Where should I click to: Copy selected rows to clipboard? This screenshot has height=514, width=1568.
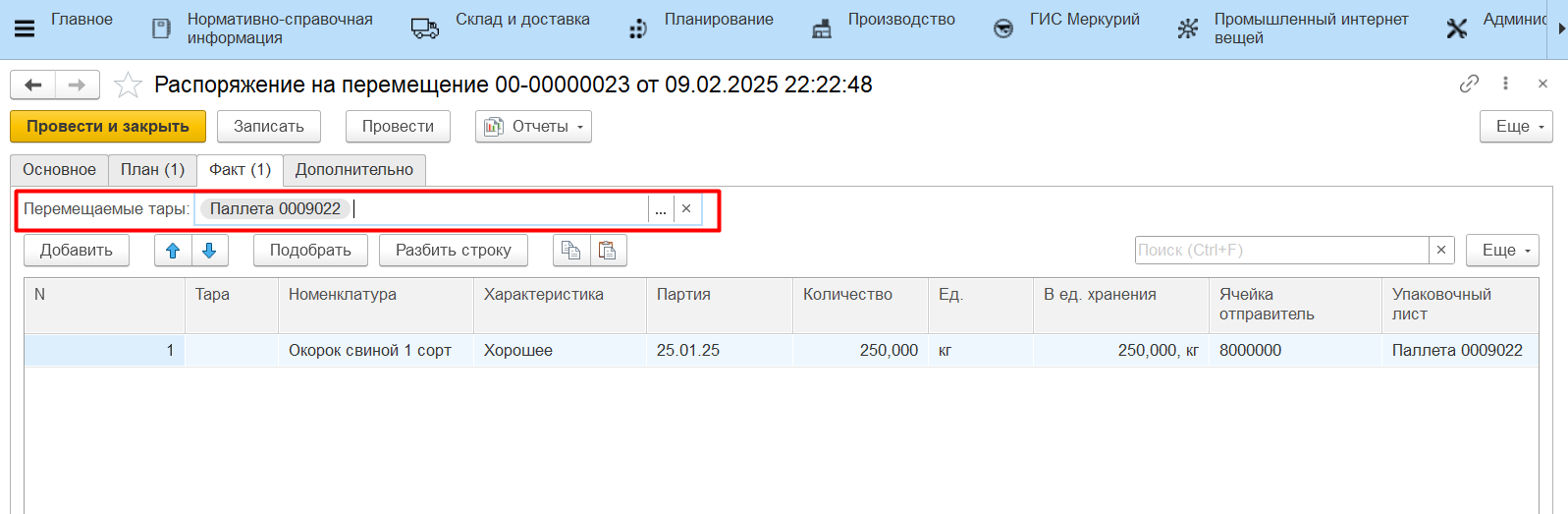(x=570, y=251)
